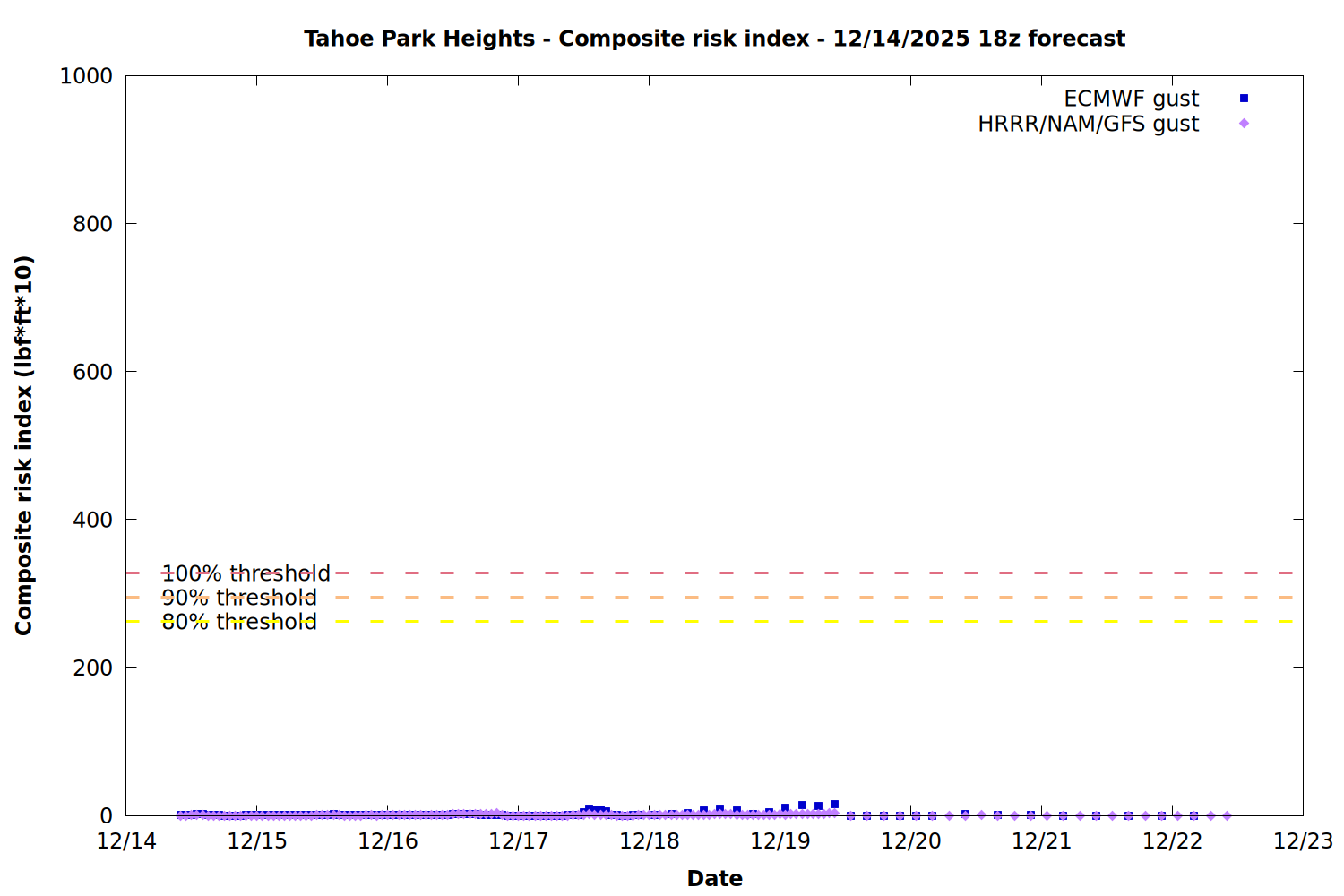The width and height of the screenshot is (1344, 896).
Task: Click the chart title text
Action: pos(714,39)
